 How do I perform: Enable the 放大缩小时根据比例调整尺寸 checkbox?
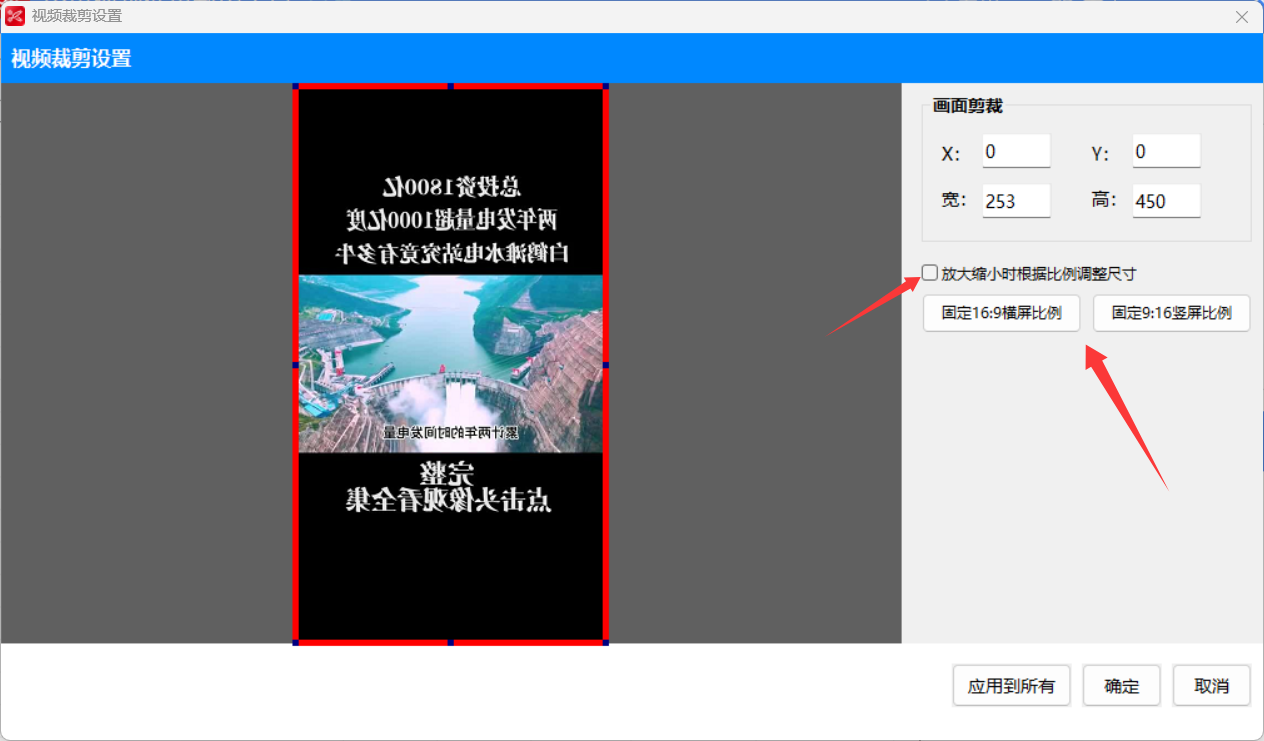[930, 273]
